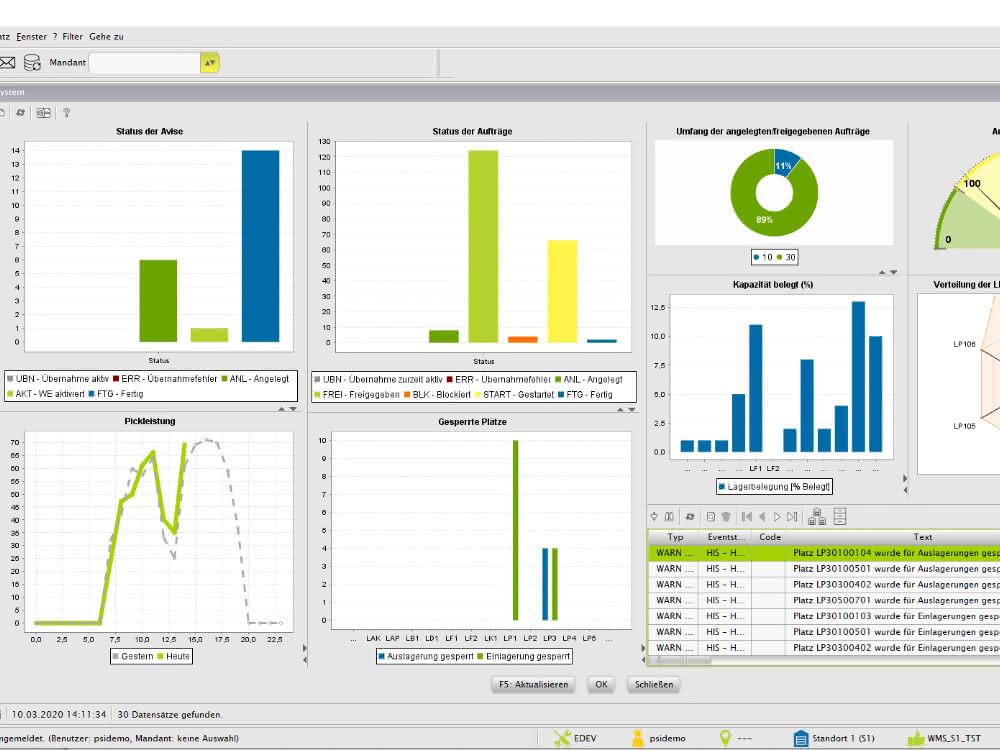This screenshot has height=750, width=1000.
Task: Open the Filter menu
Action: [72, 36]
